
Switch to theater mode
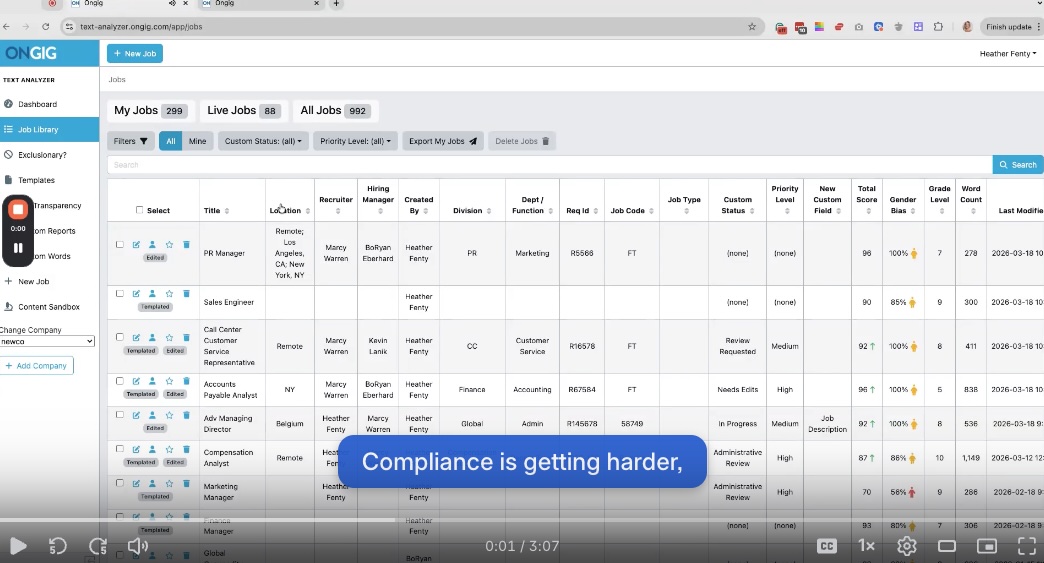pyautogui.click(x=947, y=546)
